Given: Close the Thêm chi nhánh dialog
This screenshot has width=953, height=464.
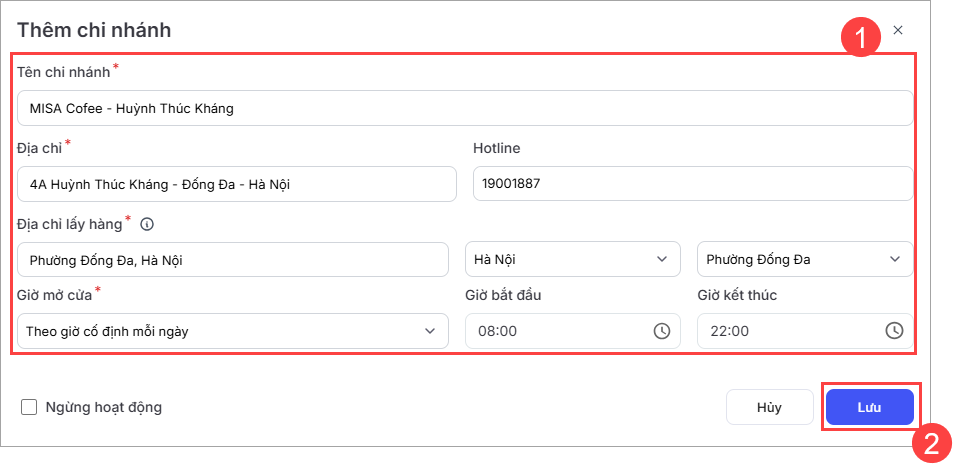Looking at the screenshot, I should point(898,30).
